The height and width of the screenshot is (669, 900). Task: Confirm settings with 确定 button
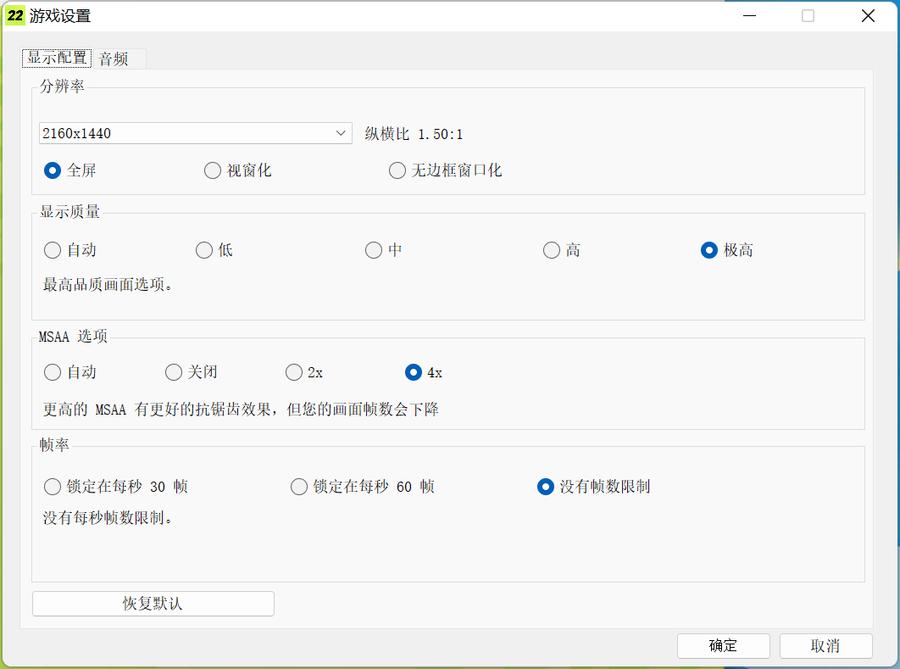click(723, 645)
